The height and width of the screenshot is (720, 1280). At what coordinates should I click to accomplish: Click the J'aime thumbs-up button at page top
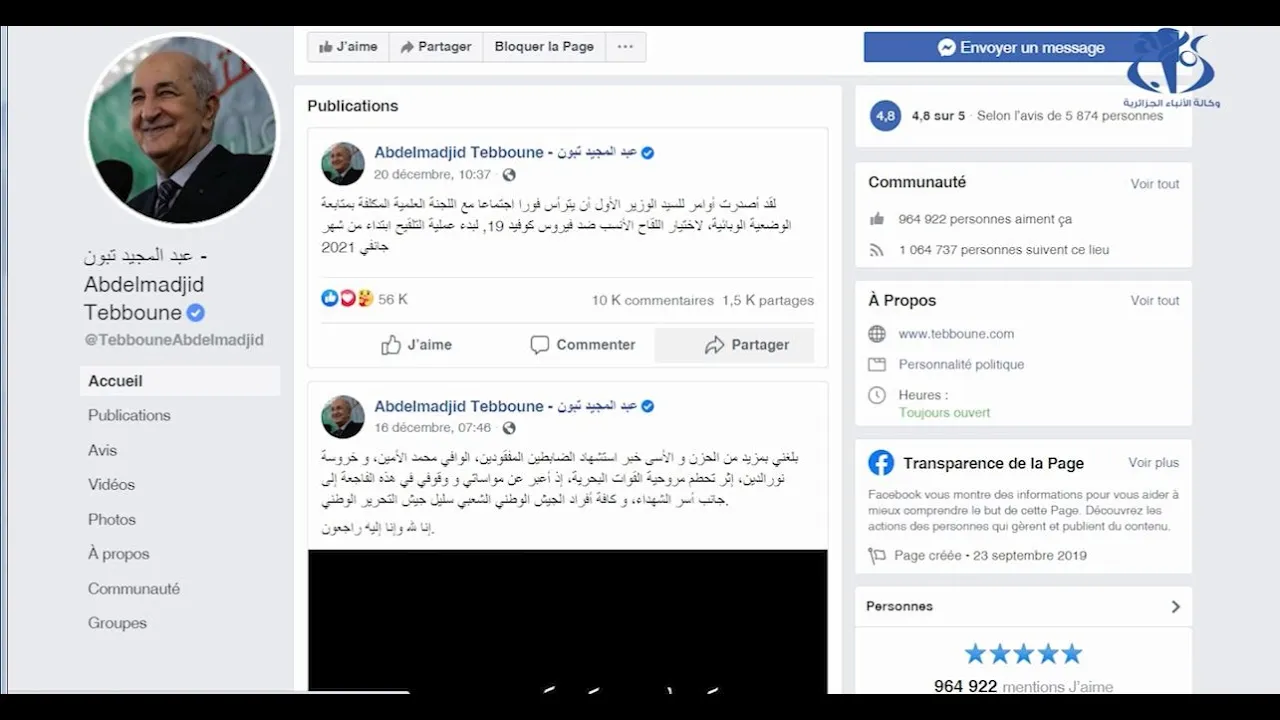tap(347, 47)
